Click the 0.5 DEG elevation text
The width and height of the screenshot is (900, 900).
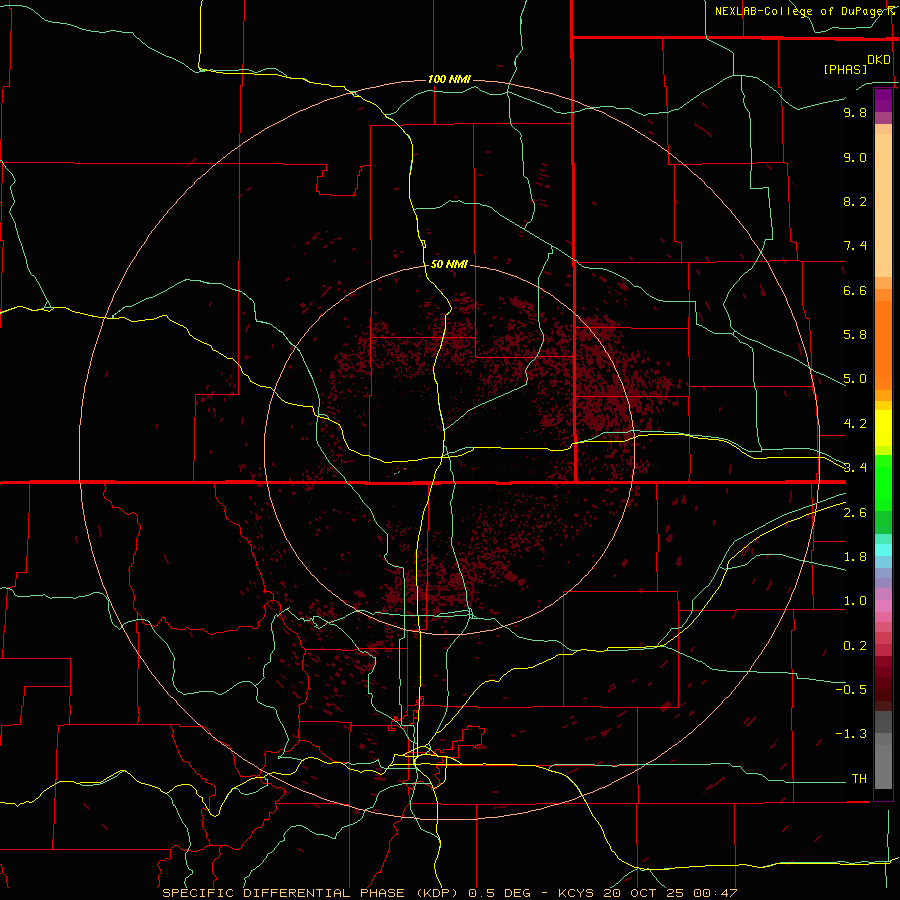tap(497, 893)
